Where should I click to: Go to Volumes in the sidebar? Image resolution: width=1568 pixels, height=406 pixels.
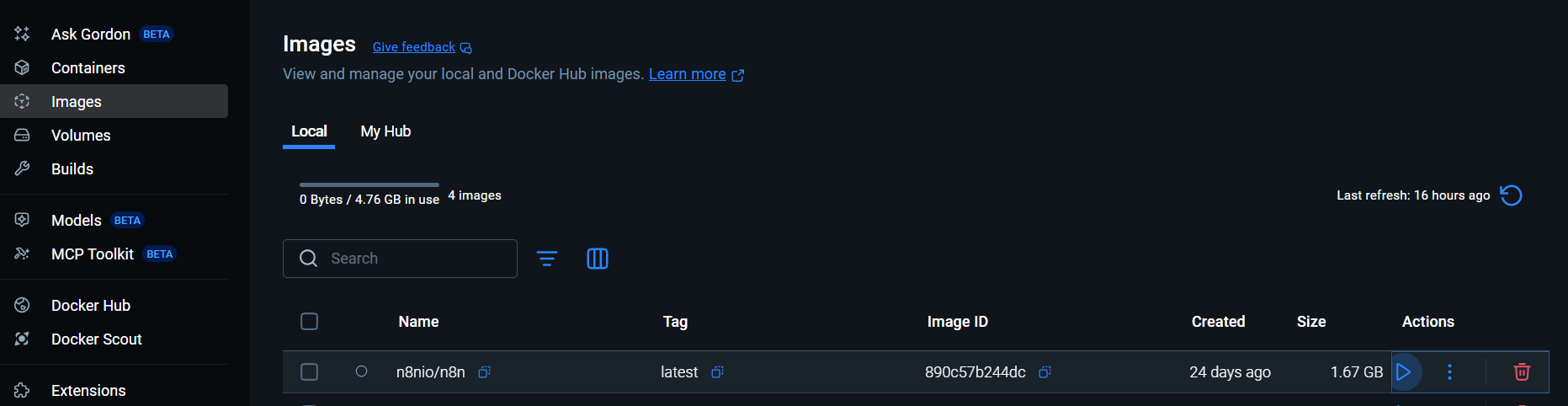click(x=81, y=136)
